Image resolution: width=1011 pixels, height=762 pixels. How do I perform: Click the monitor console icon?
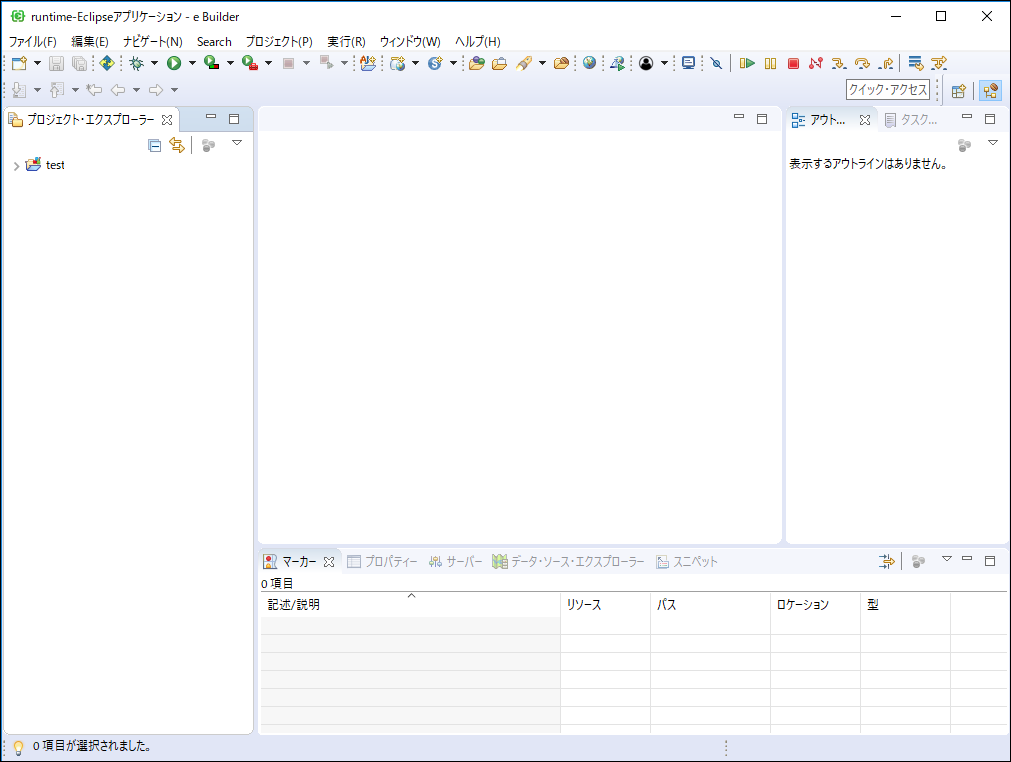[x=689, y=63]
